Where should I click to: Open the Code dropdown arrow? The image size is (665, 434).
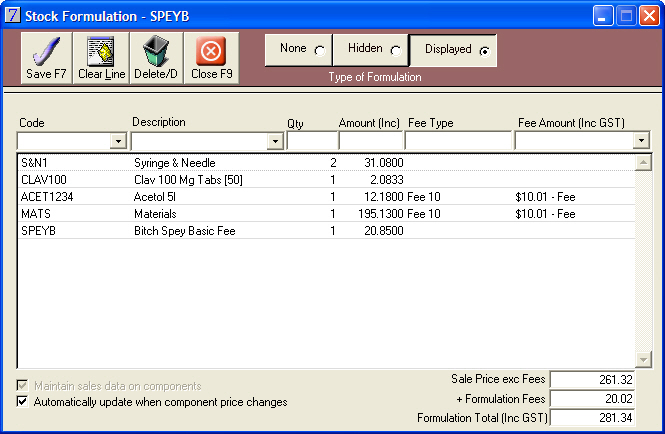pos(118,141)
